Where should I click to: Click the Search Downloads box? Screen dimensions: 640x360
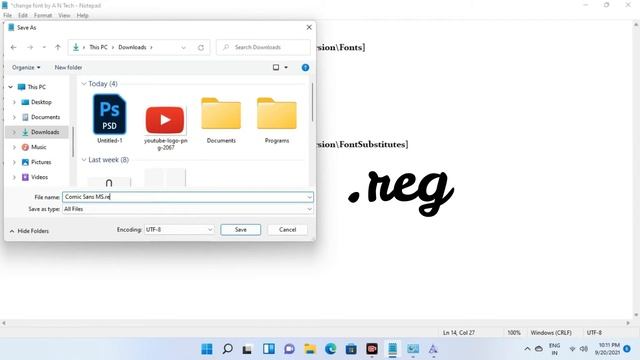click(263, 47)
